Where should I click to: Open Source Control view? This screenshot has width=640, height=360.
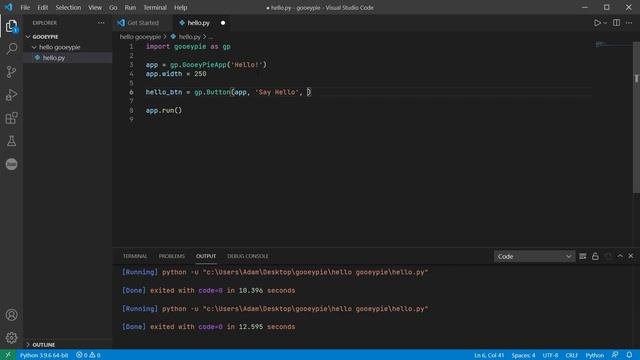11,72
